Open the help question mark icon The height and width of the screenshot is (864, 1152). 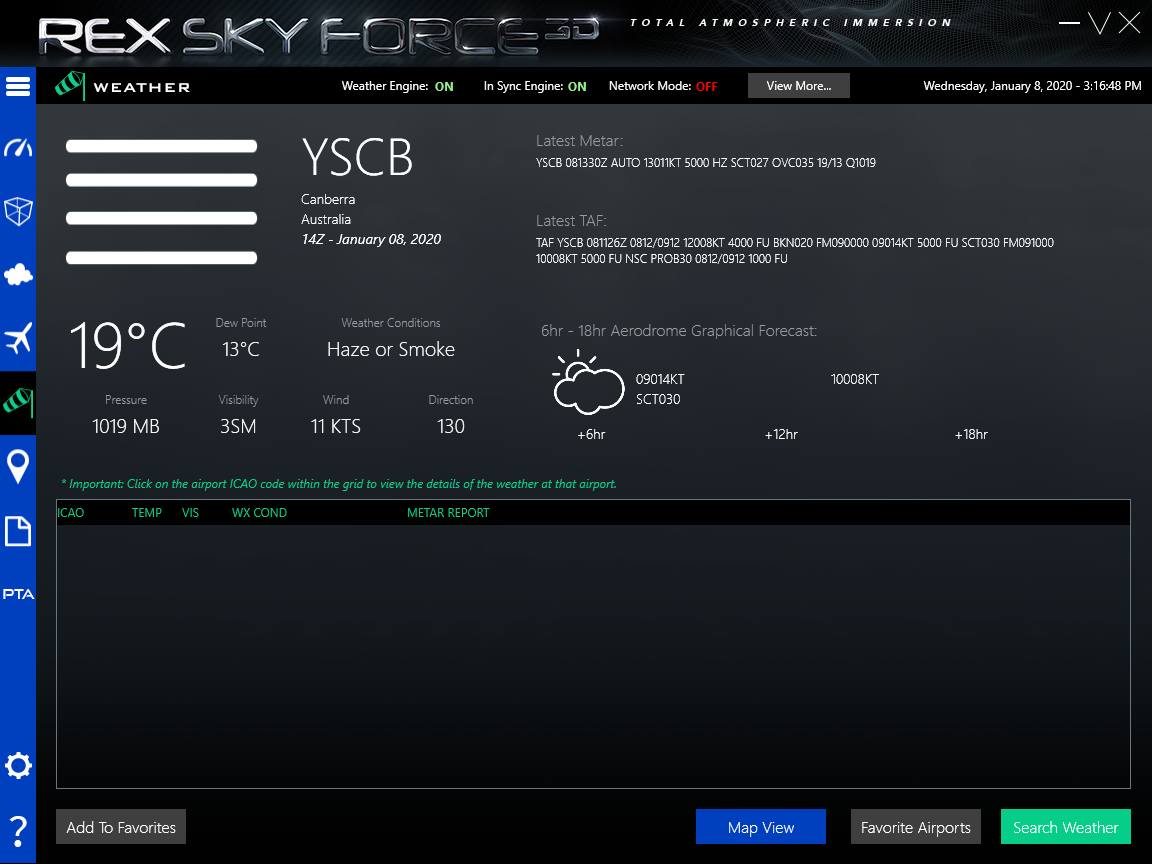(x=18, y=832)
